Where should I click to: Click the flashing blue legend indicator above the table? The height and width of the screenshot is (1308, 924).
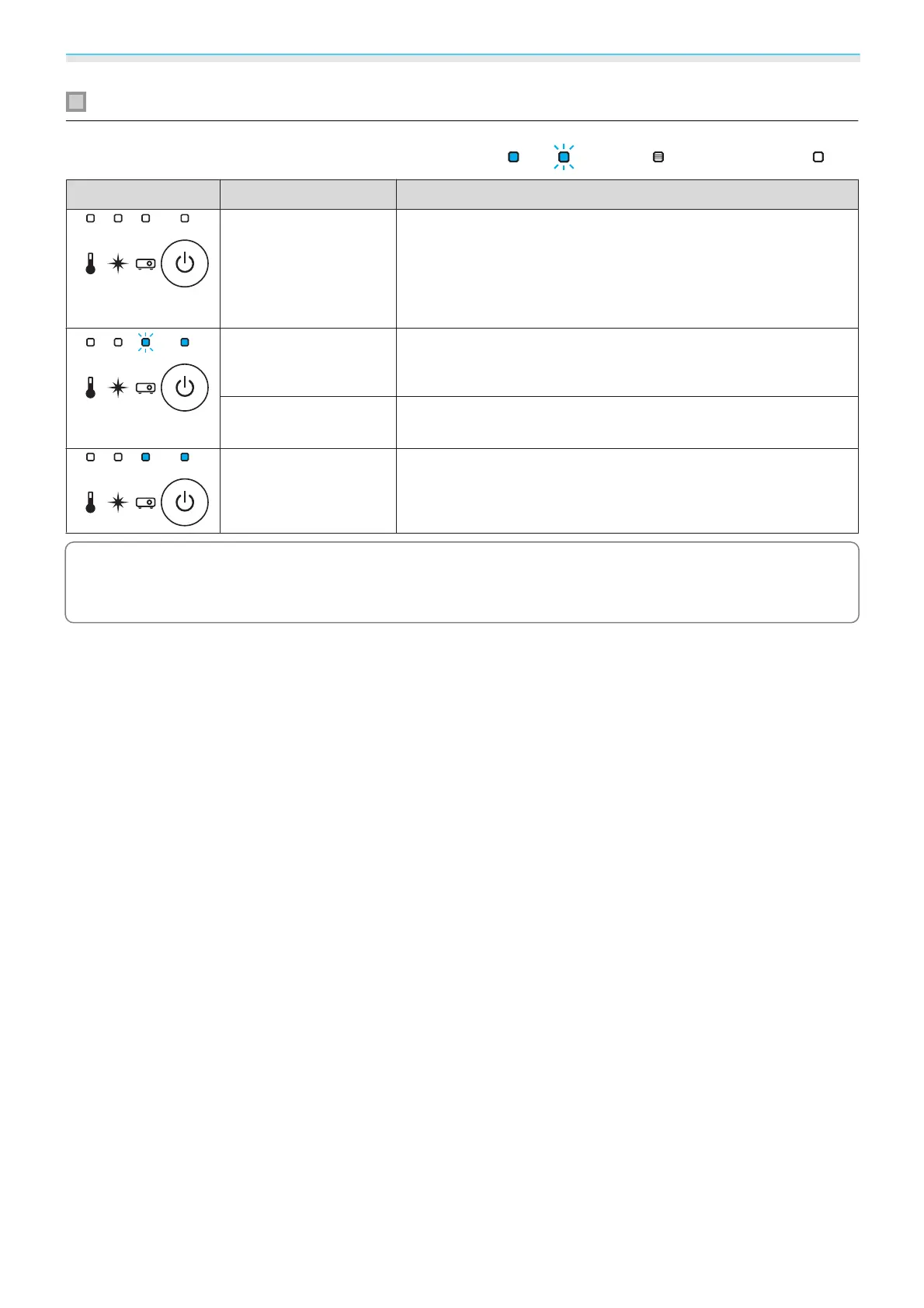[x=564, y=157]
